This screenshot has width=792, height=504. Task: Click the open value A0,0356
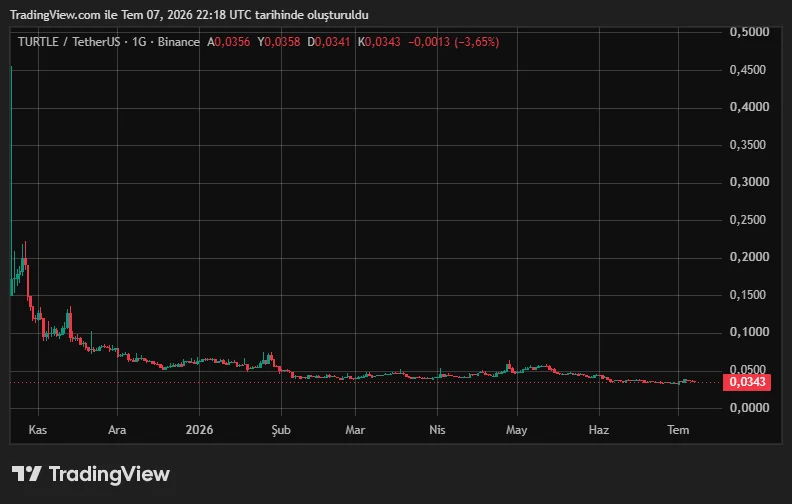(228, 42)
